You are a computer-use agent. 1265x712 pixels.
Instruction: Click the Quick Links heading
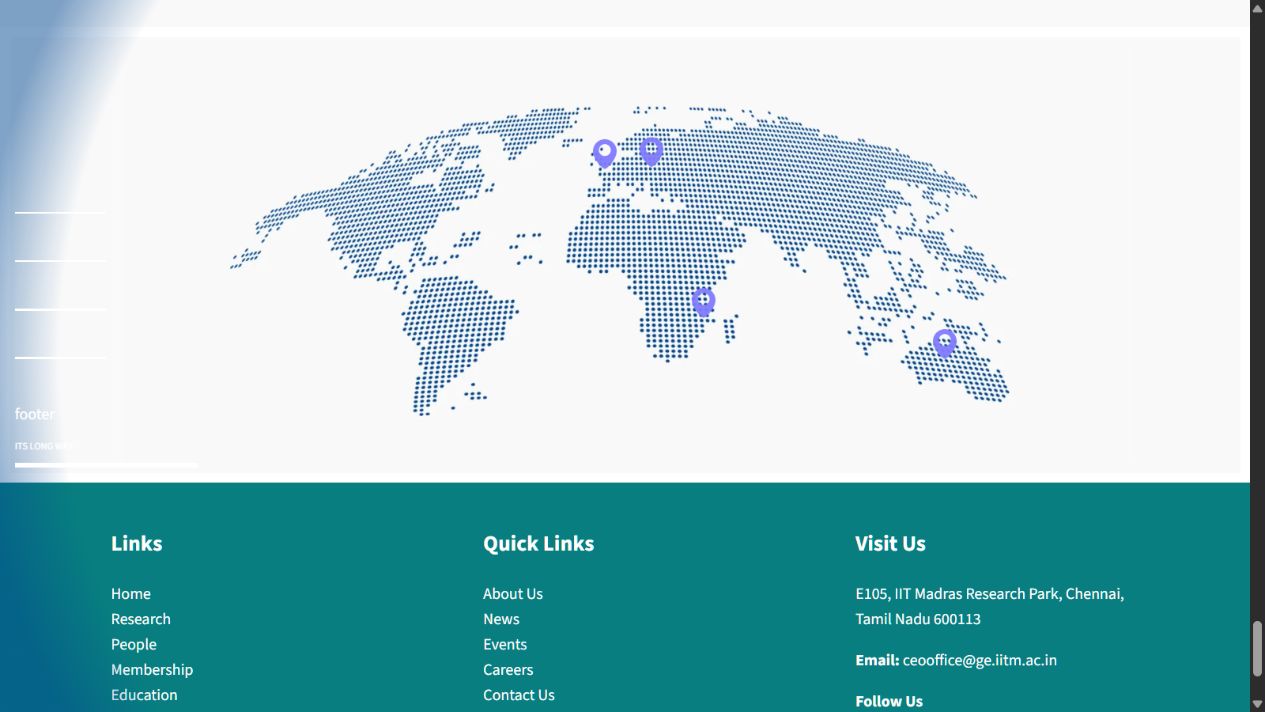coord(539,544)
